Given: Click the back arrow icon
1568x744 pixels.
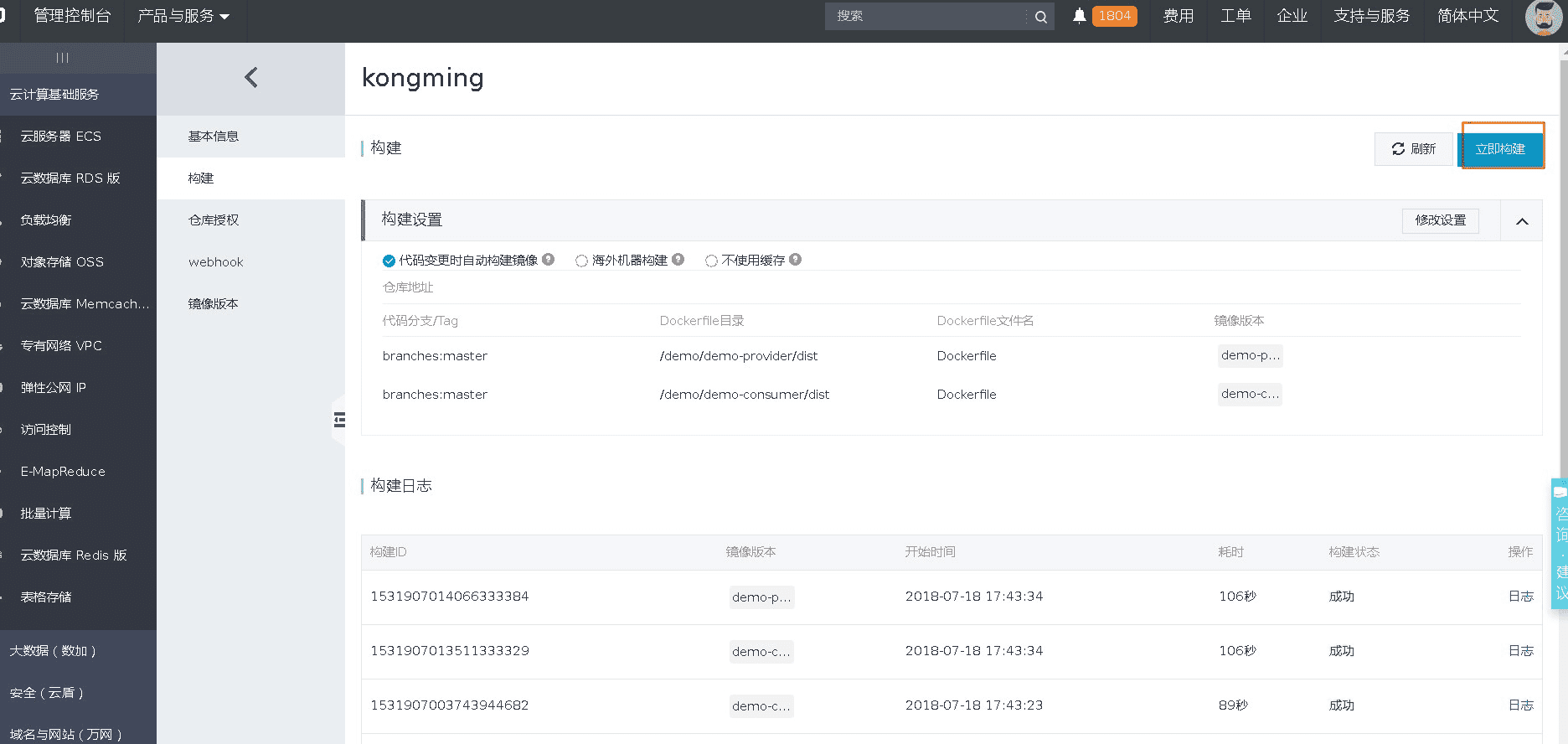Looking at the screenshot, I should click(250, 78).
